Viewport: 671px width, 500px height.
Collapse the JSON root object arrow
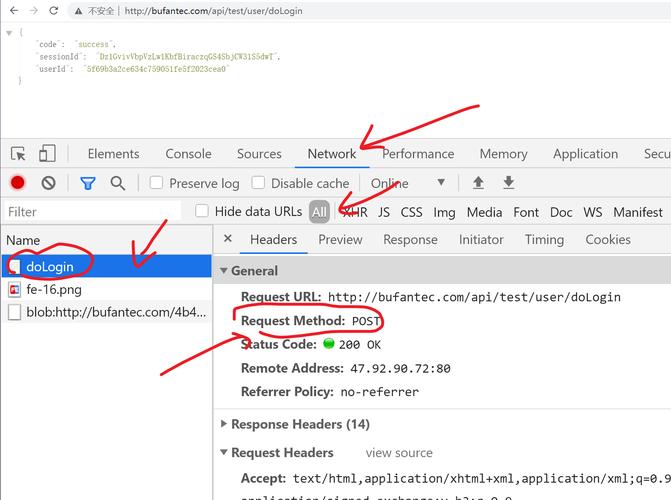coord(9,33)
